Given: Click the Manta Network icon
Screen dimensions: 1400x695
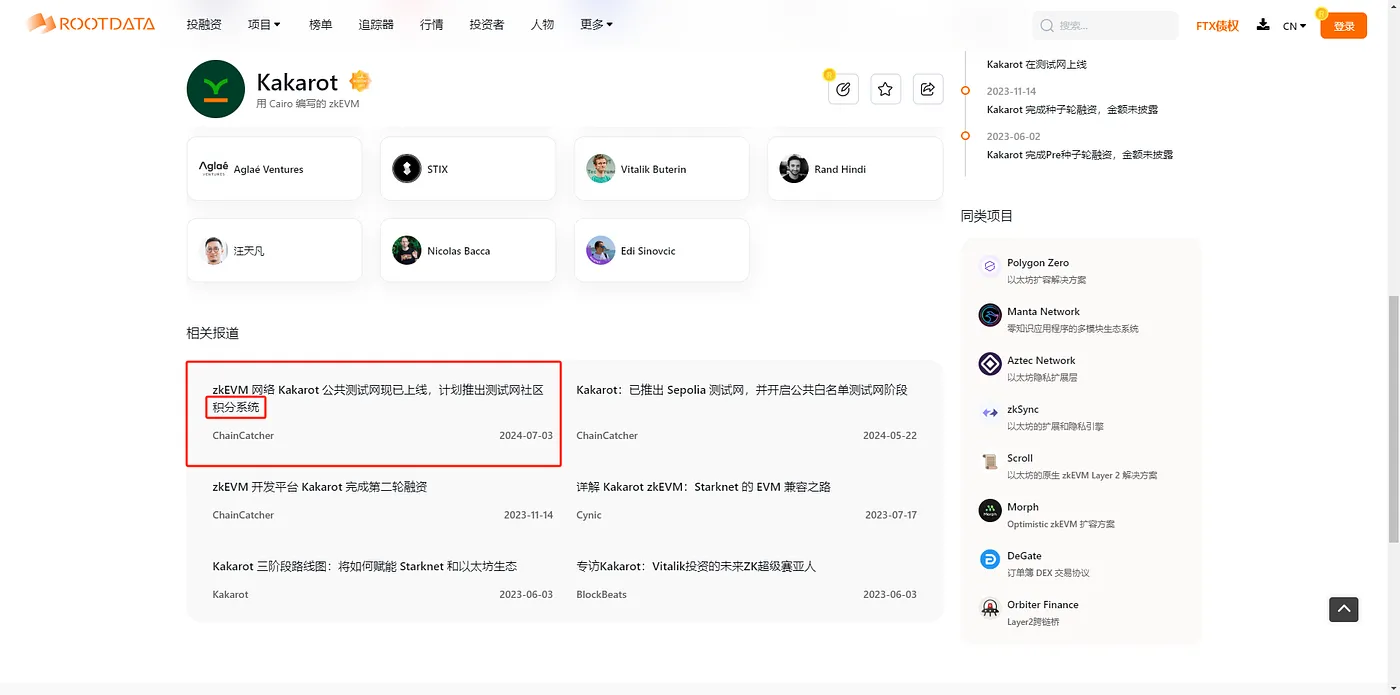Looking at the screenshot, I should coord(990,316).
